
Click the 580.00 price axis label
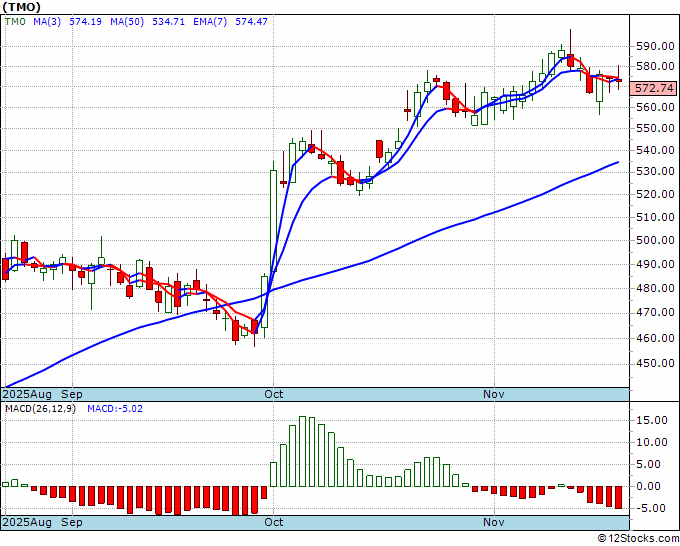[655, 66]
